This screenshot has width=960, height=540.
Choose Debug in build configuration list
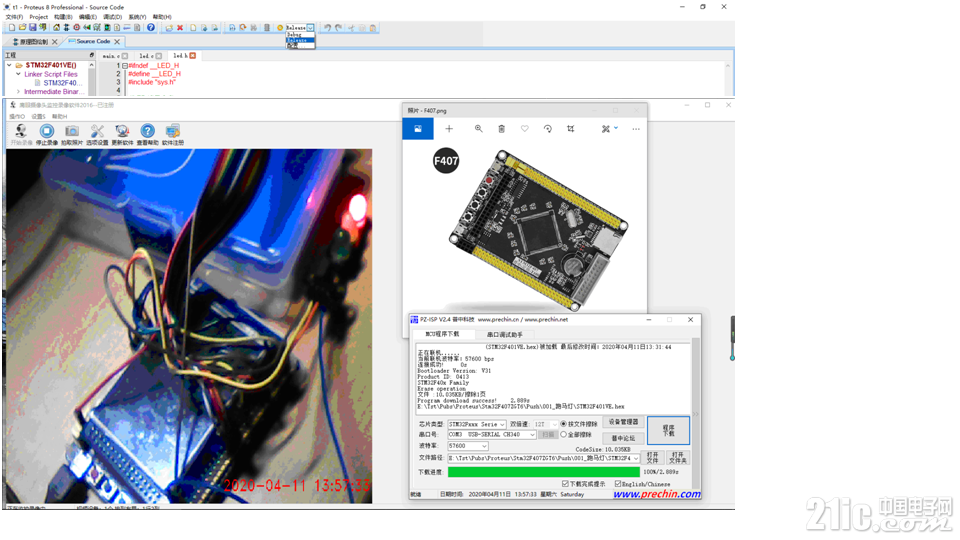coord(300,35)
